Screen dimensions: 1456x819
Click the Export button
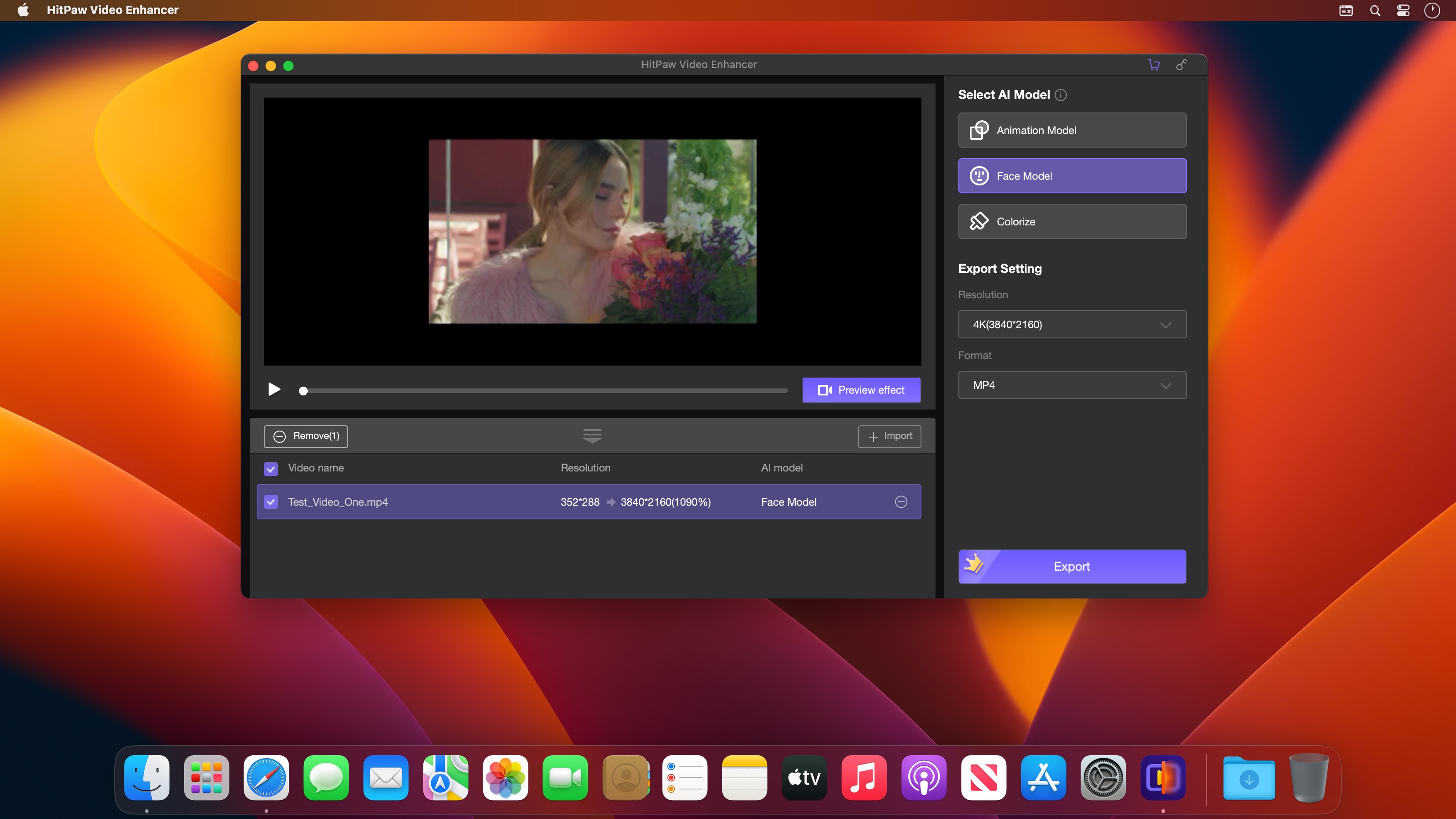[x=1072, y=566]
